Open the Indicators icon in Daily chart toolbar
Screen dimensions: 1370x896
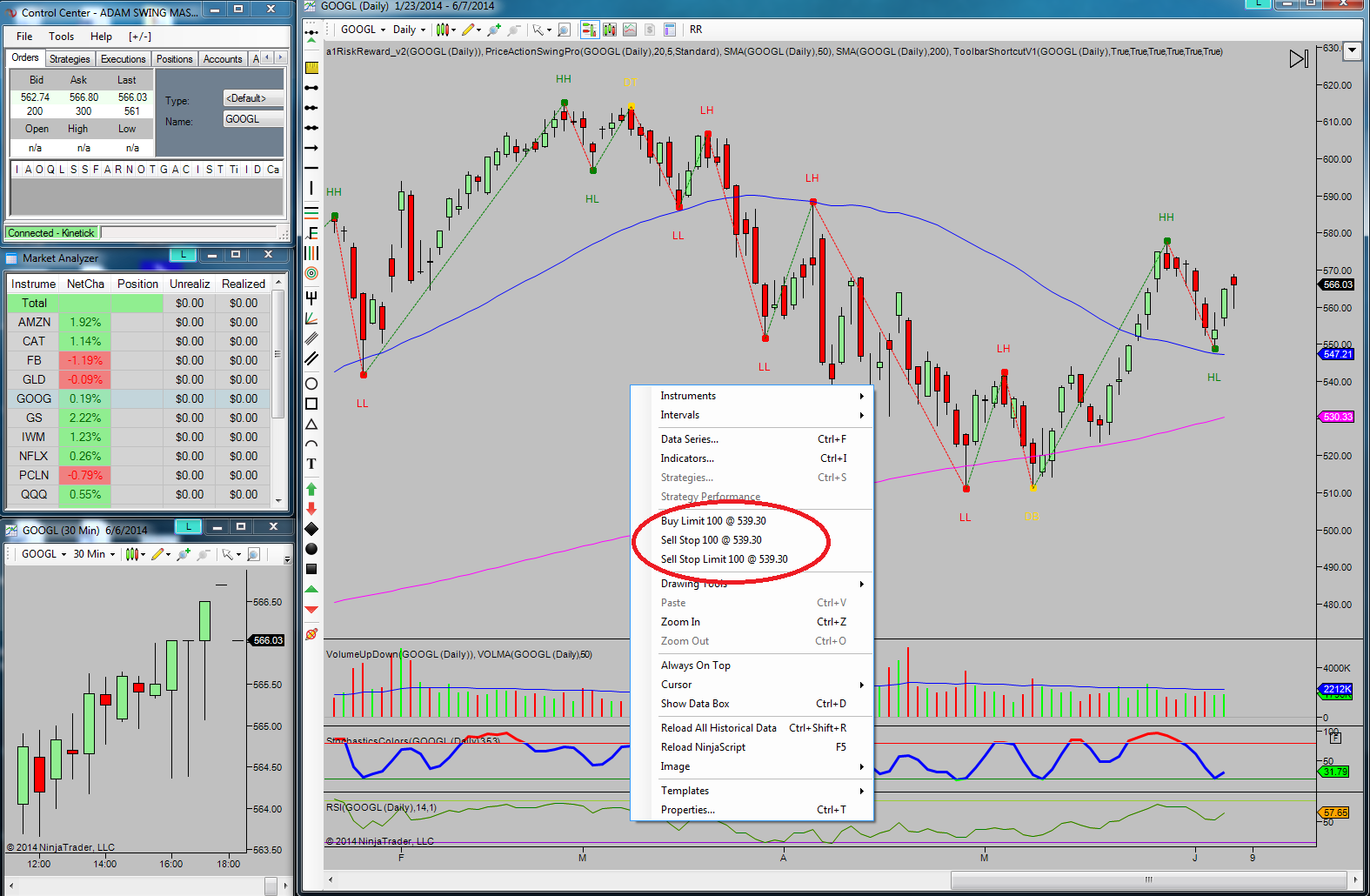click(x=630, y=30)
